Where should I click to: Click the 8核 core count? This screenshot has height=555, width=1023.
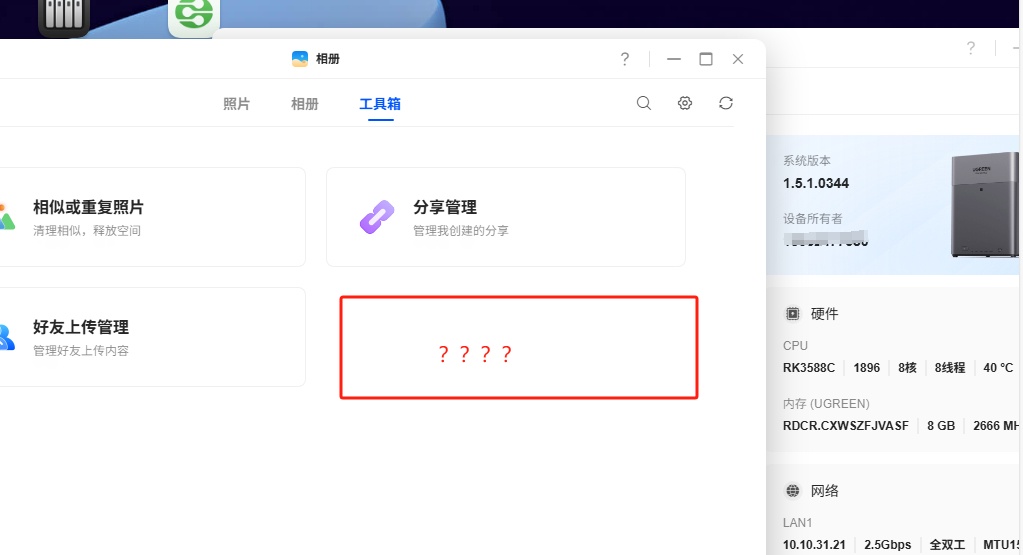(908, 368)
